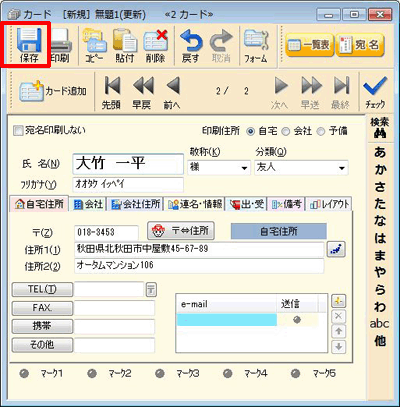Expand the 敬称 dropdown showing 様
The image size is (400, 407).
[x=245, y=168]
